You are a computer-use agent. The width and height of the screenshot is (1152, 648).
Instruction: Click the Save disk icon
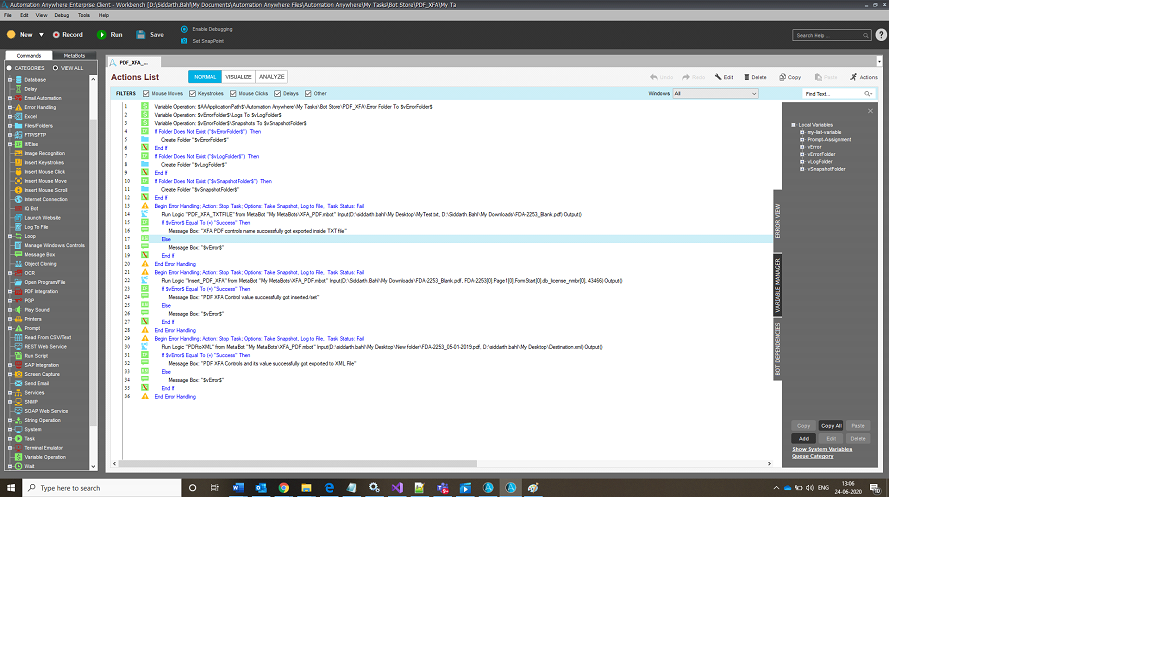140,35
